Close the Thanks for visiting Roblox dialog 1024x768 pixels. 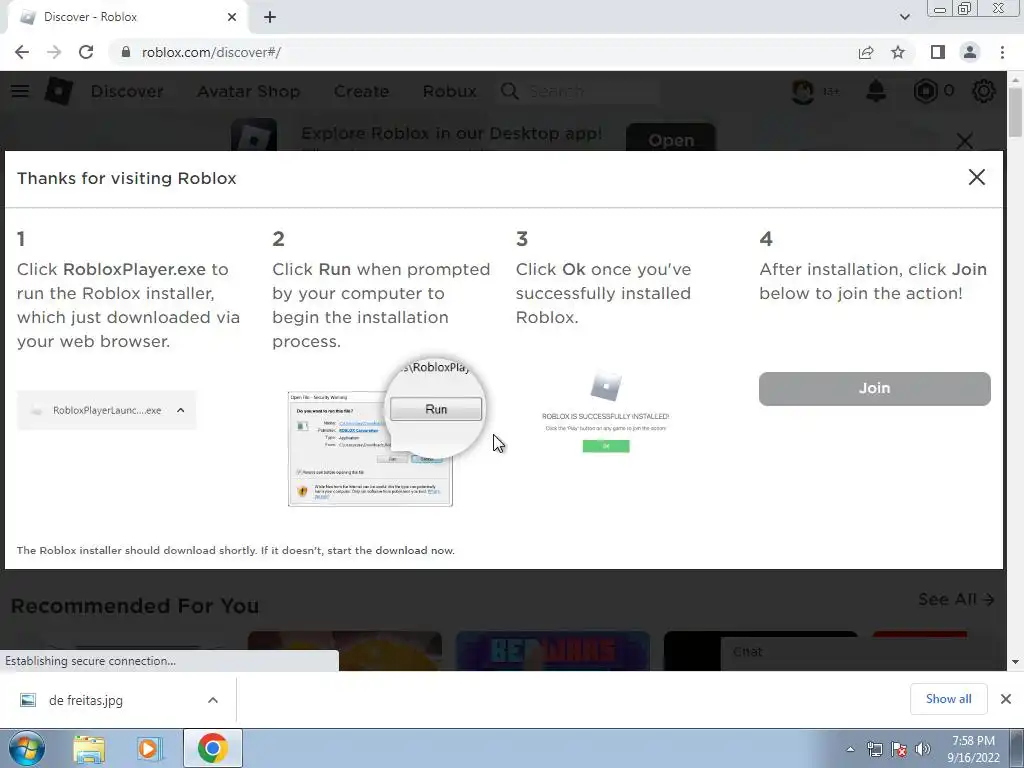976,177
